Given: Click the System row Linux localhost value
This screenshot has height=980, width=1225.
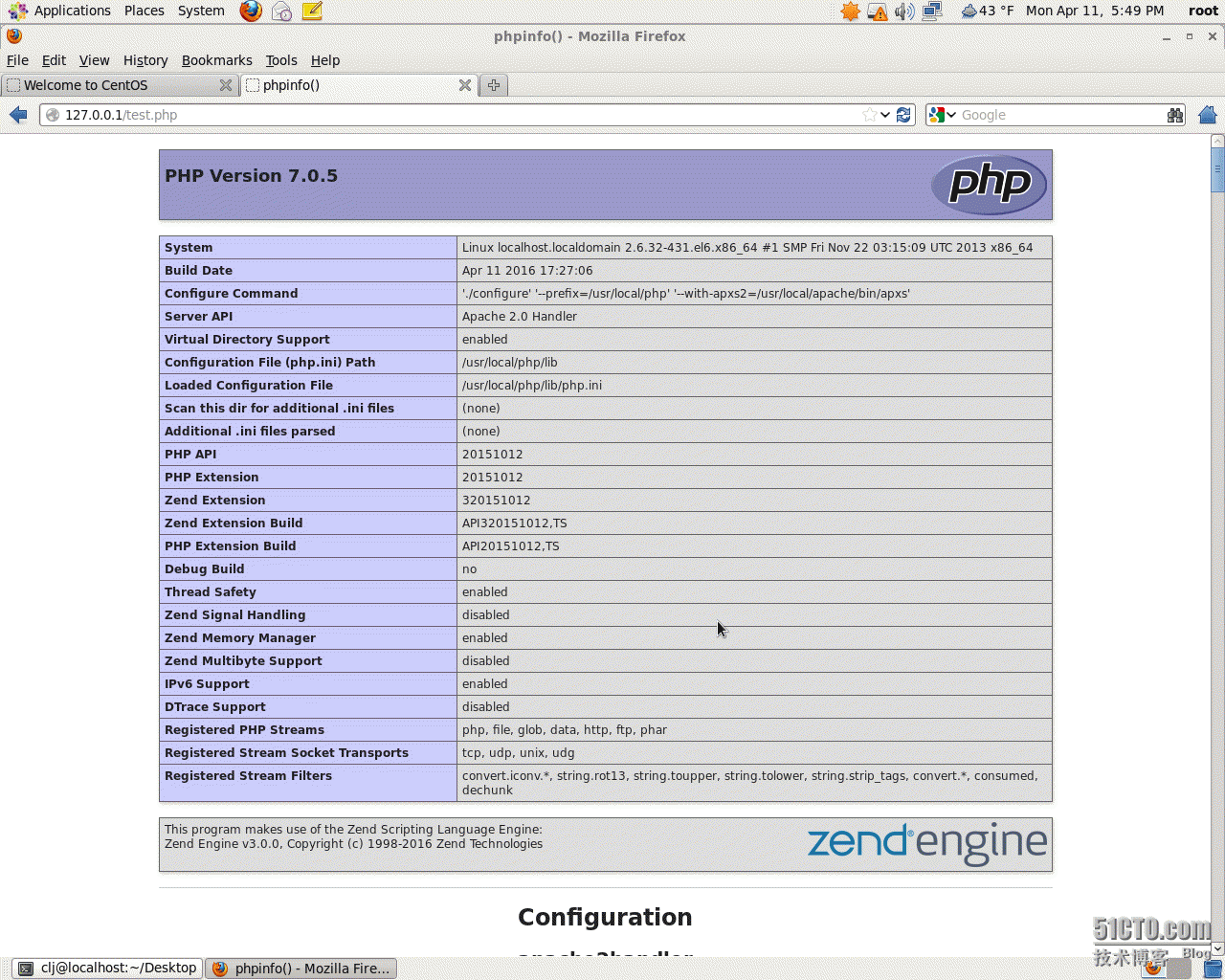Looking at the screenshot, I should (x=747, y=248).
